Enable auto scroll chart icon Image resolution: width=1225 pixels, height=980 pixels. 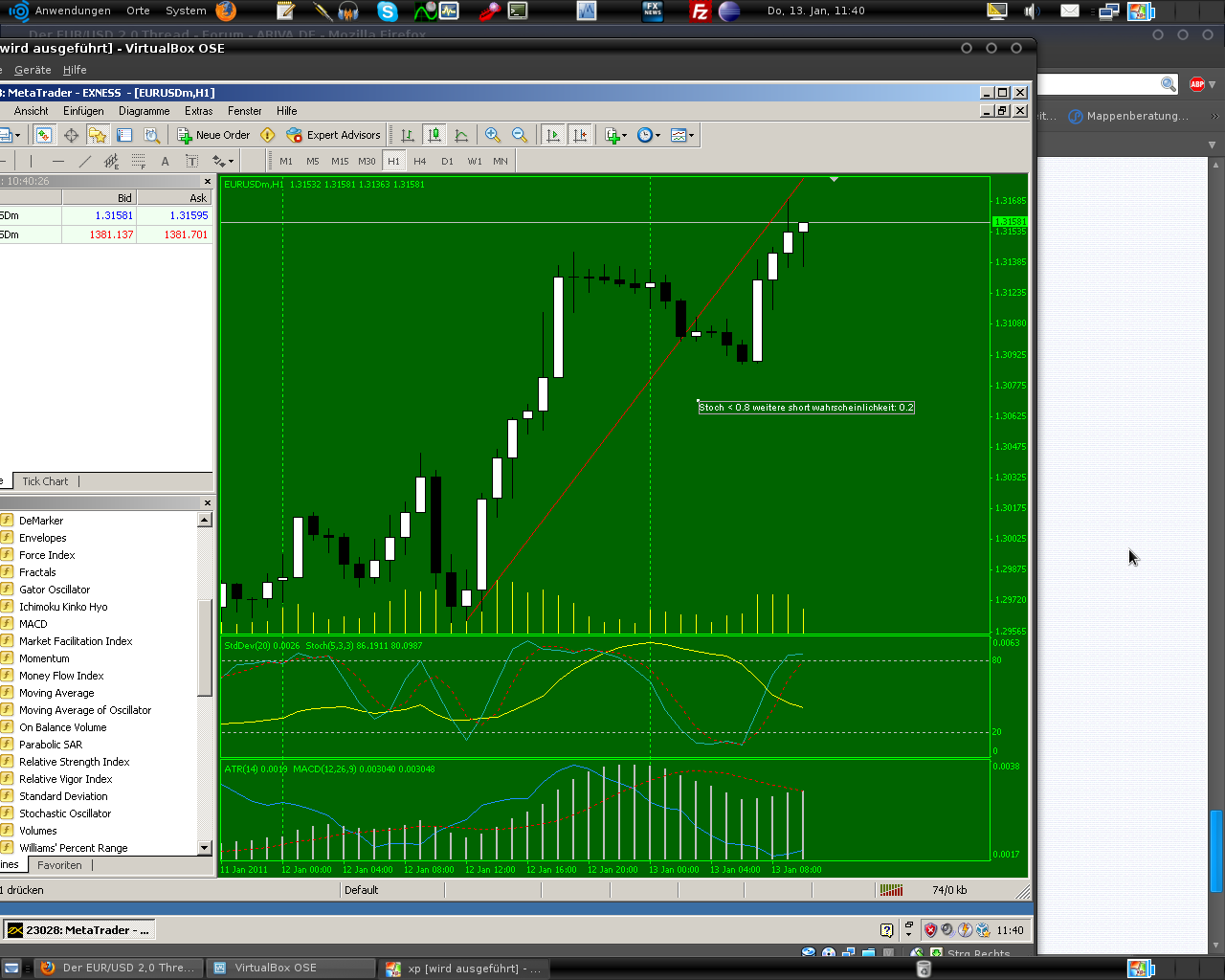click(553, 135)
